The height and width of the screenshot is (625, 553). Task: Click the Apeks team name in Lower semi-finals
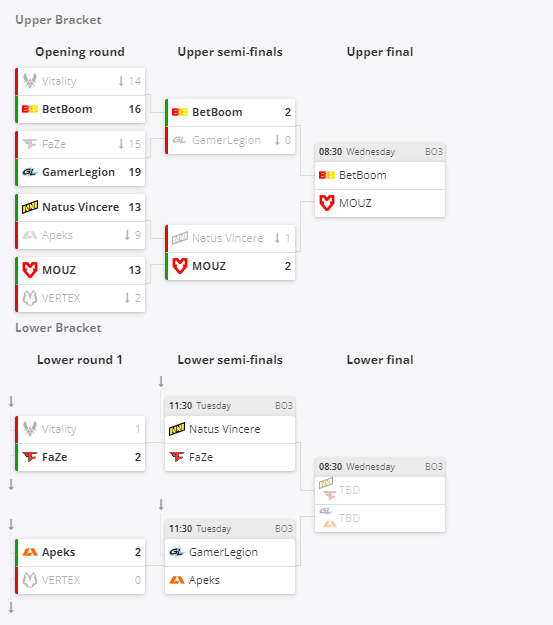[x=204, y=580]
